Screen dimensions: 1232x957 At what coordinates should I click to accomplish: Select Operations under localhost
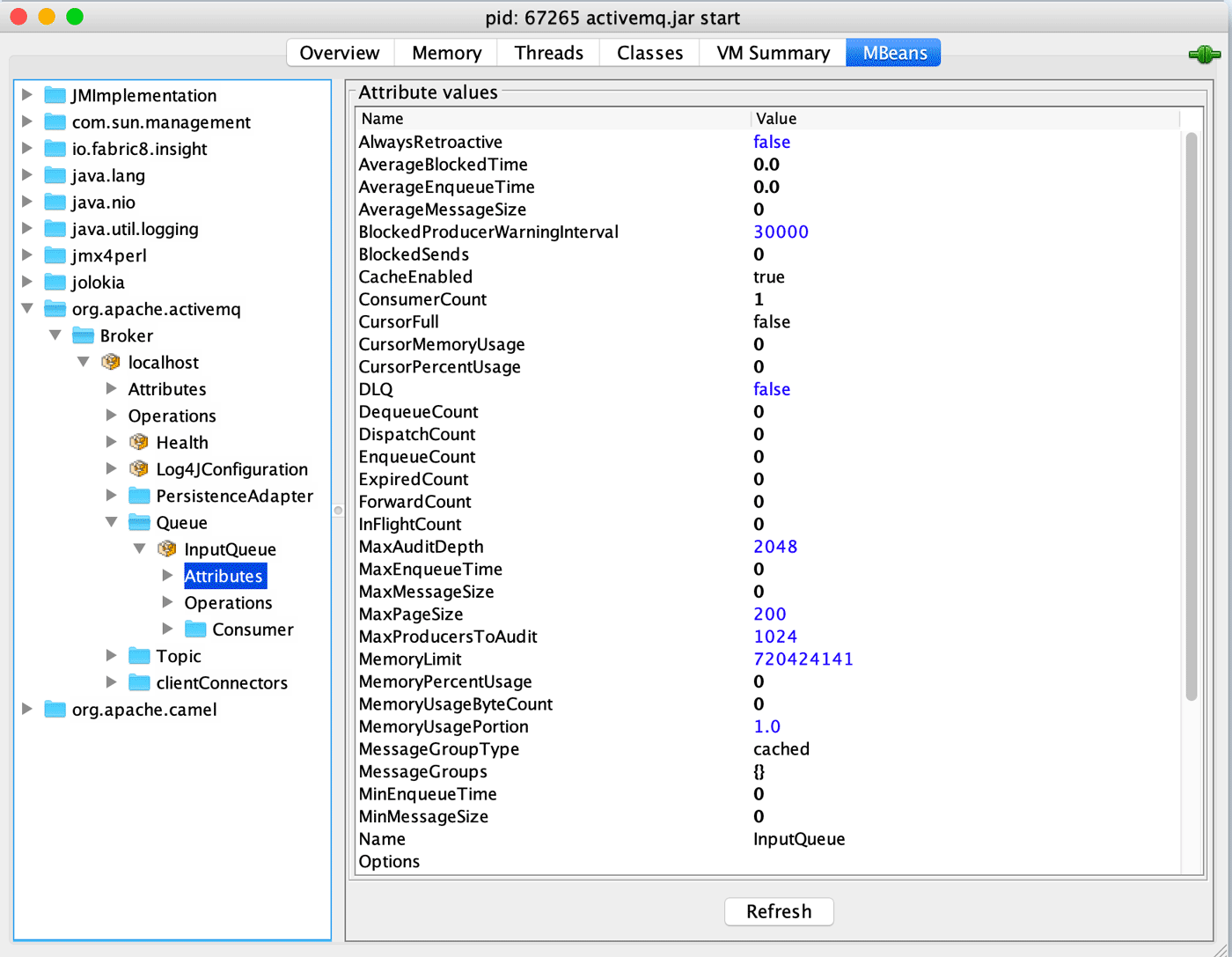172,416
